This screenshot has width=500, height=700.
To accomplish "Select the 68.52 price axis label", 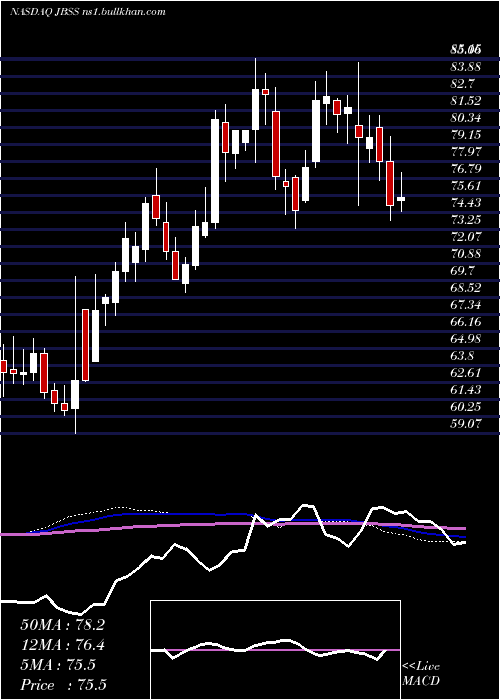I will pos(466,288).
